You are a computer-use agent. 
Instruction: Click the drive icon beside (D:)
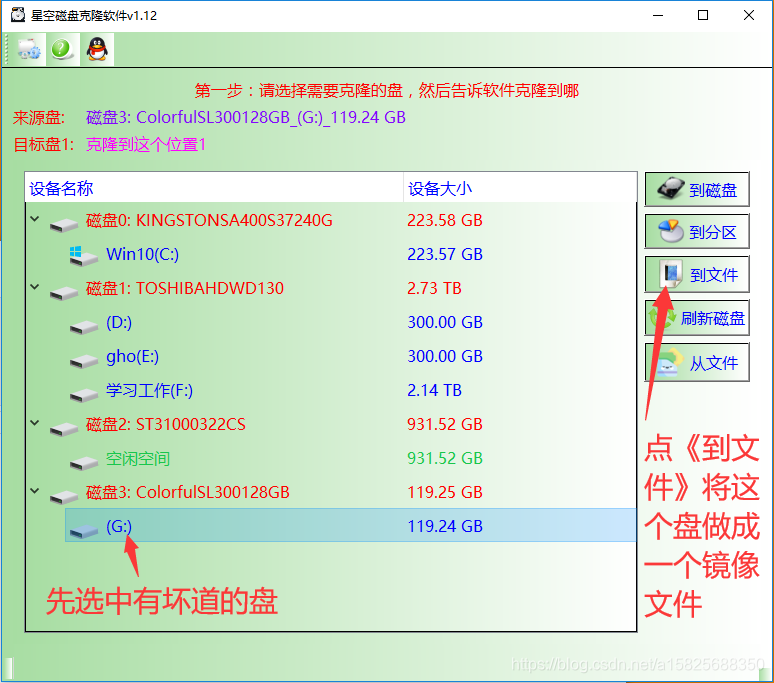(x=83, y=327)
